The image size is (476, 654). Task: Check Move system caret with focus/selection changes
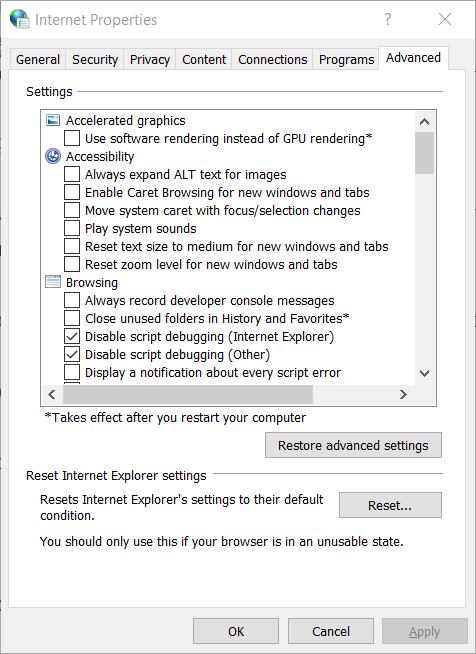(72, 210)
